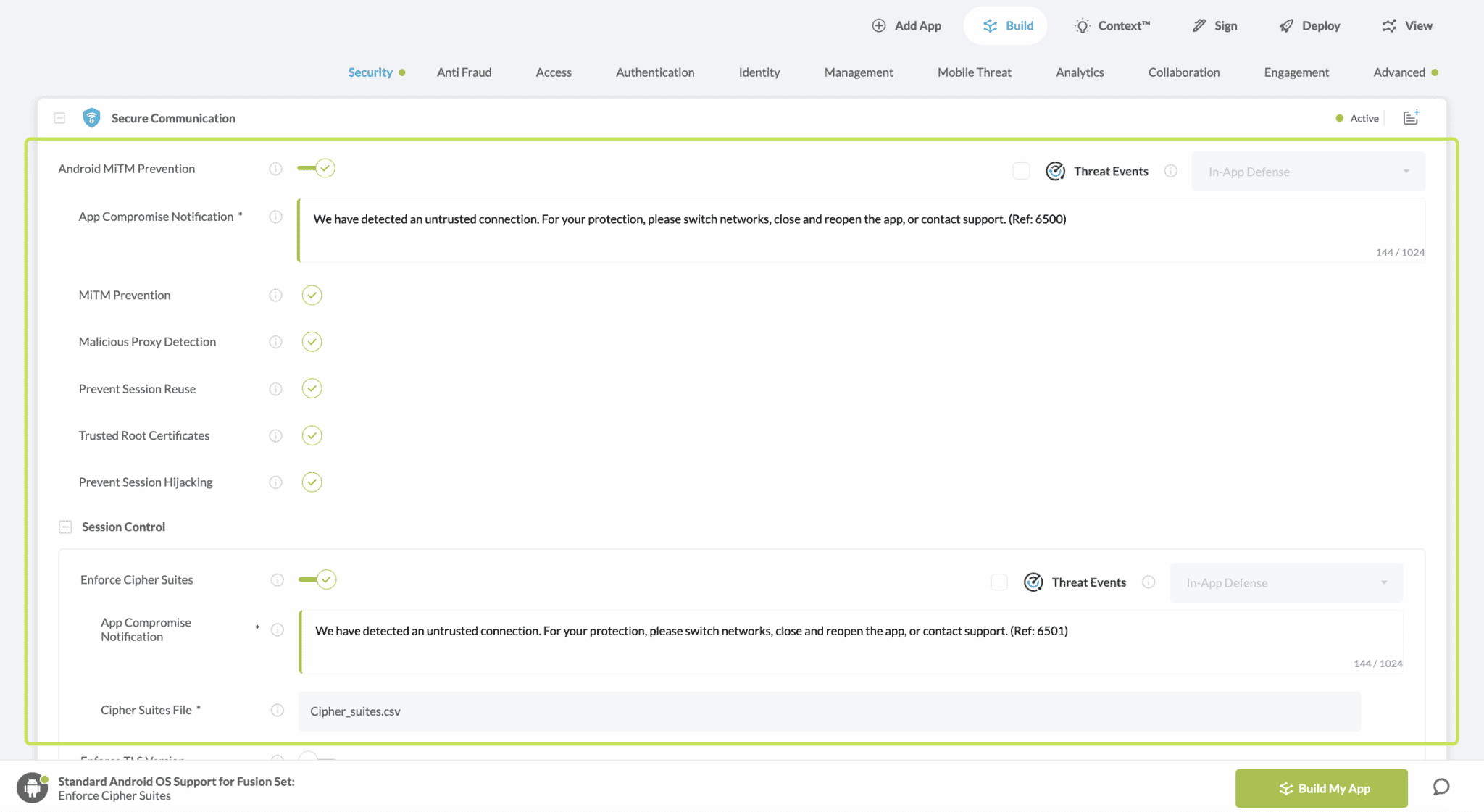The image size is (1484, 812).
Task: Click the Add App button
Action: pos(906,26)
